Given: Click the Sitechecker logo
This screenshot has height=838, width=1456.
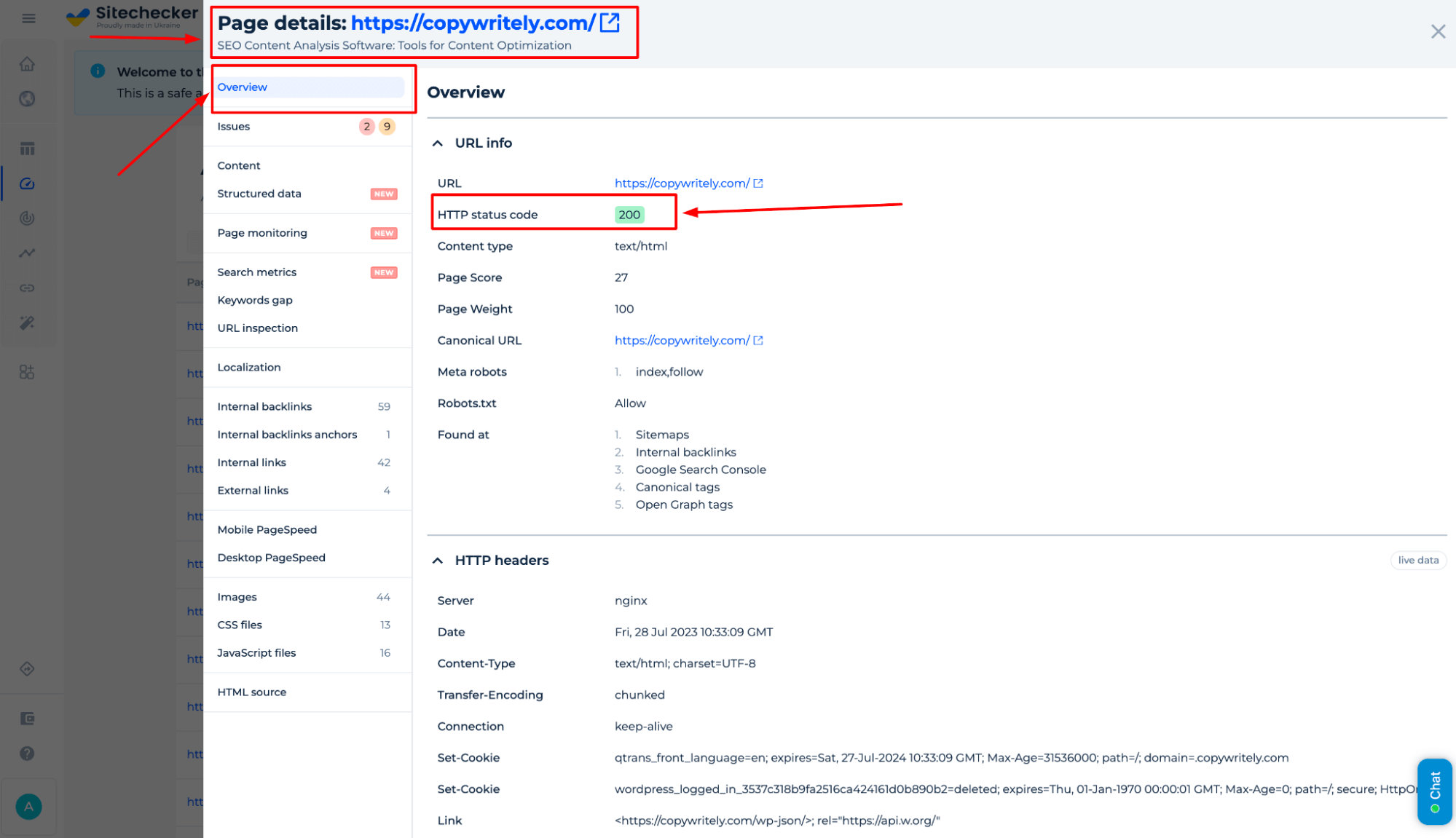Looking at the screenshot, I should [132, 16].
